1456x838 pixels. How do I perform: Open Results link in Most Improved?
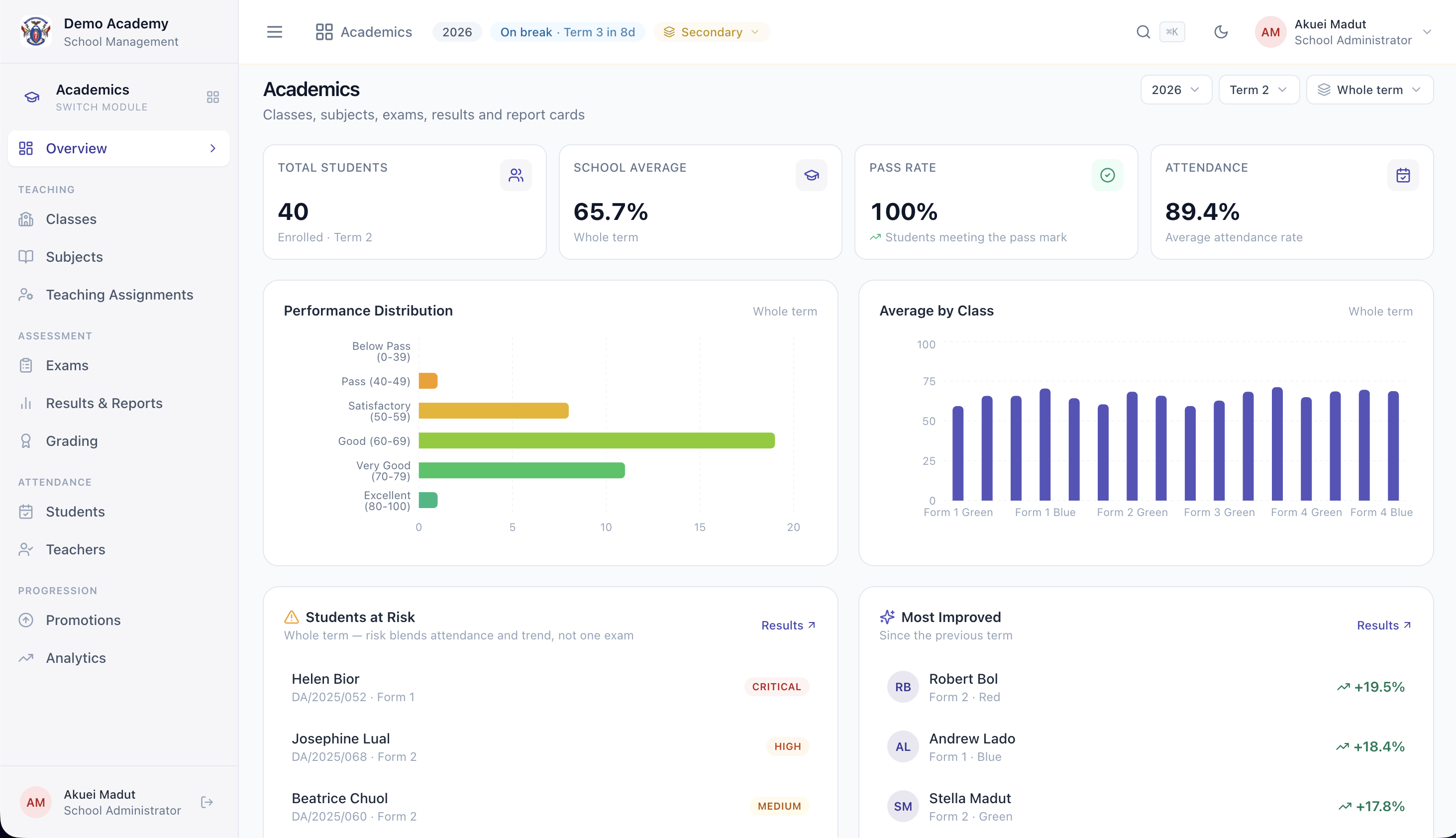pos(1383,625)
